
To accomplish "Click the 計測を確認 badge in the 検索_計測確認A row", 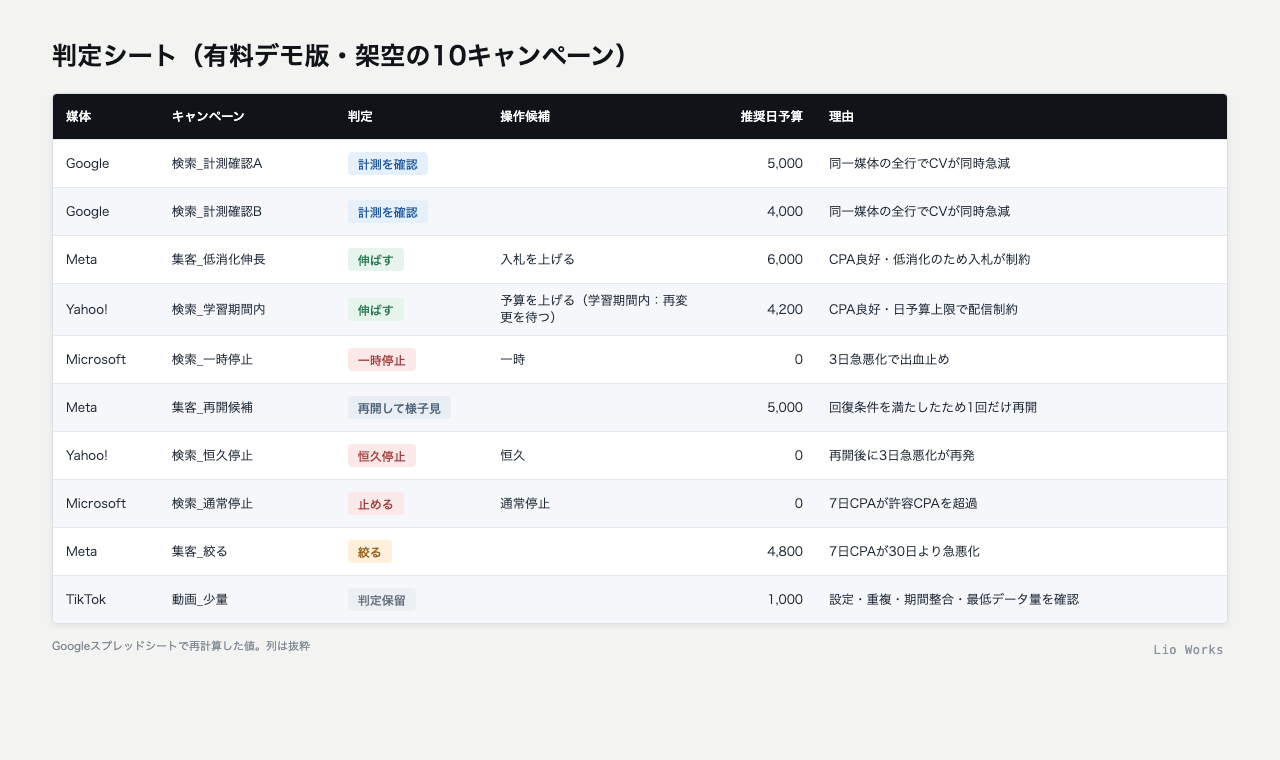I will point(388,164).
